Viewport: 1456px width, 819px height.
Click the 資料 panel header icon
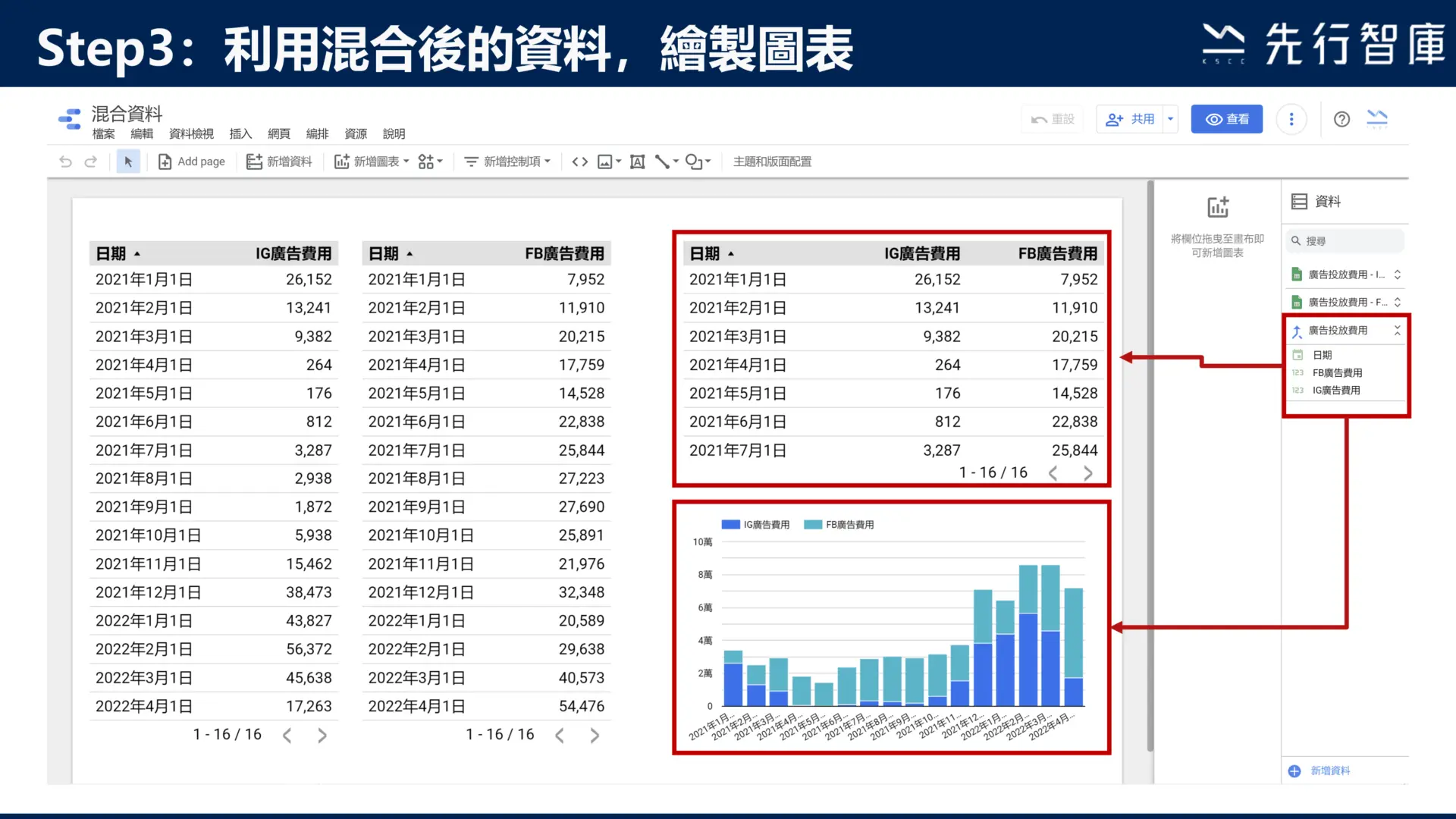point(1299,202)
